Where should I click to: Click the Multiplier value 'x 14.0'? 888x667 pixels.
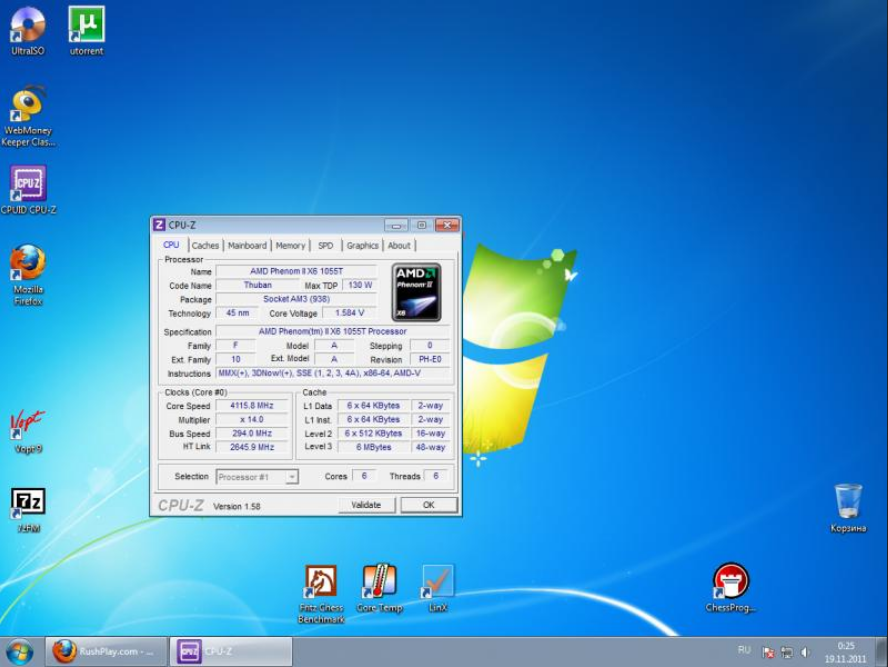point(251,420)
